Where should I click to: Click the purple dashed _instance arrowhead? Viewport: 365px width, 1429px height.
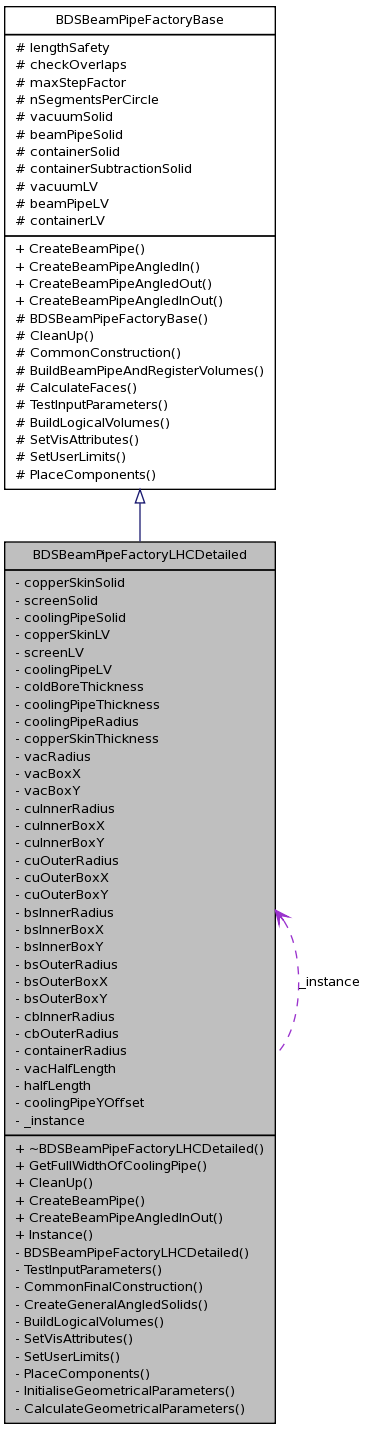[282, 915]
